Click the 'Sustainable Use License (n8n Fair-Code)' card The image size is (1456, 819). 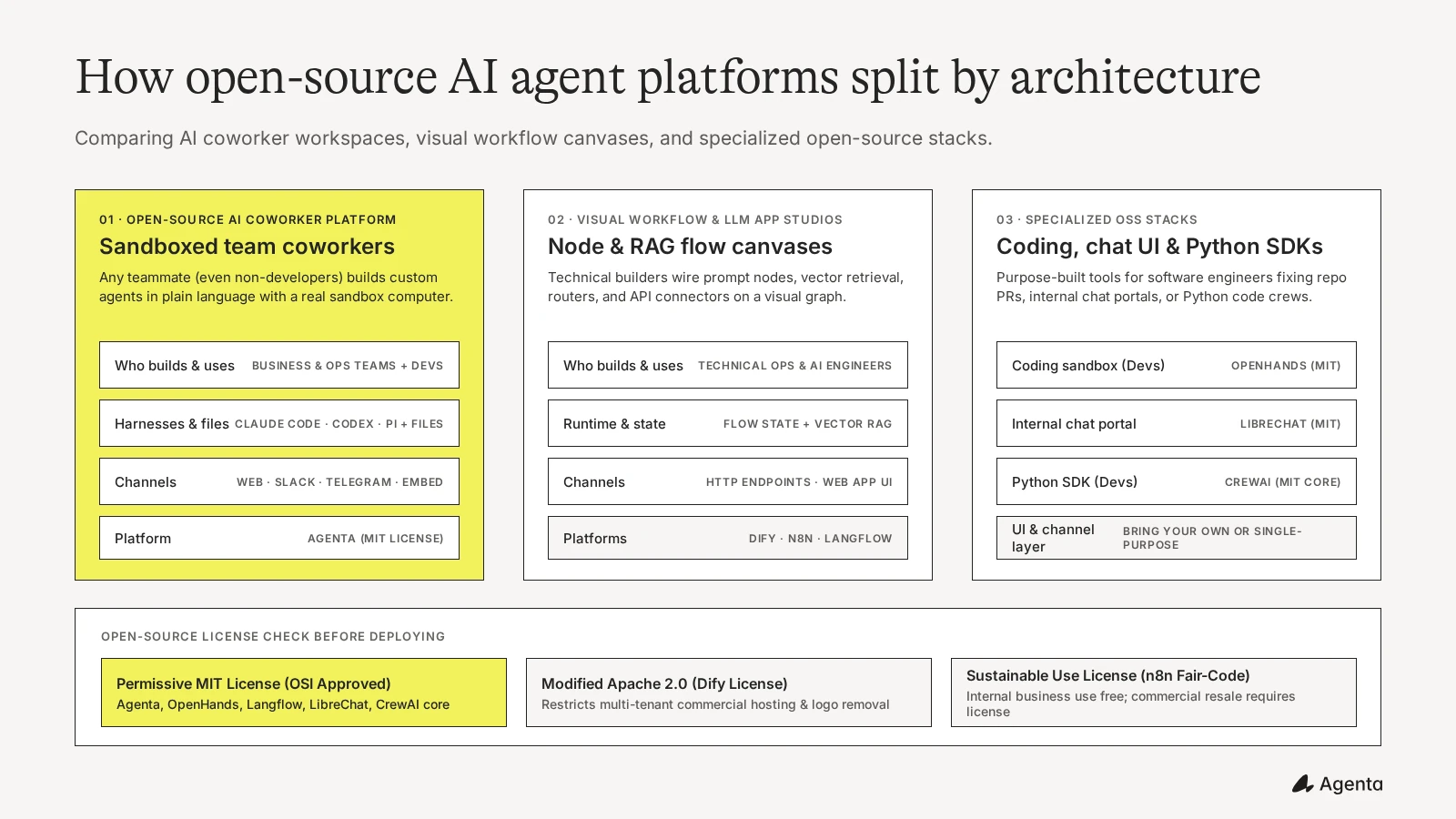[x=1154, y=693]
